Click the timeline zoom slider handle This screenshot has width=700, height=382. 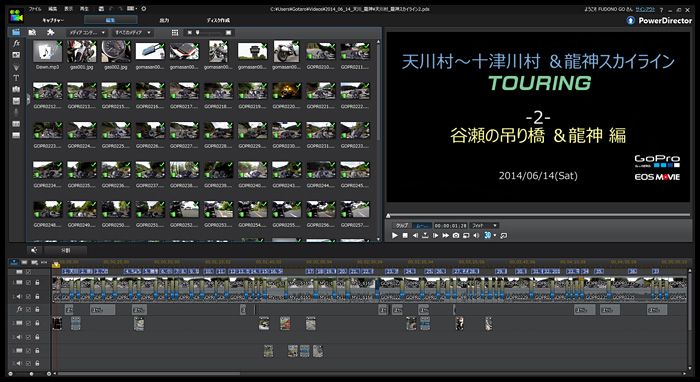point(31,374)
